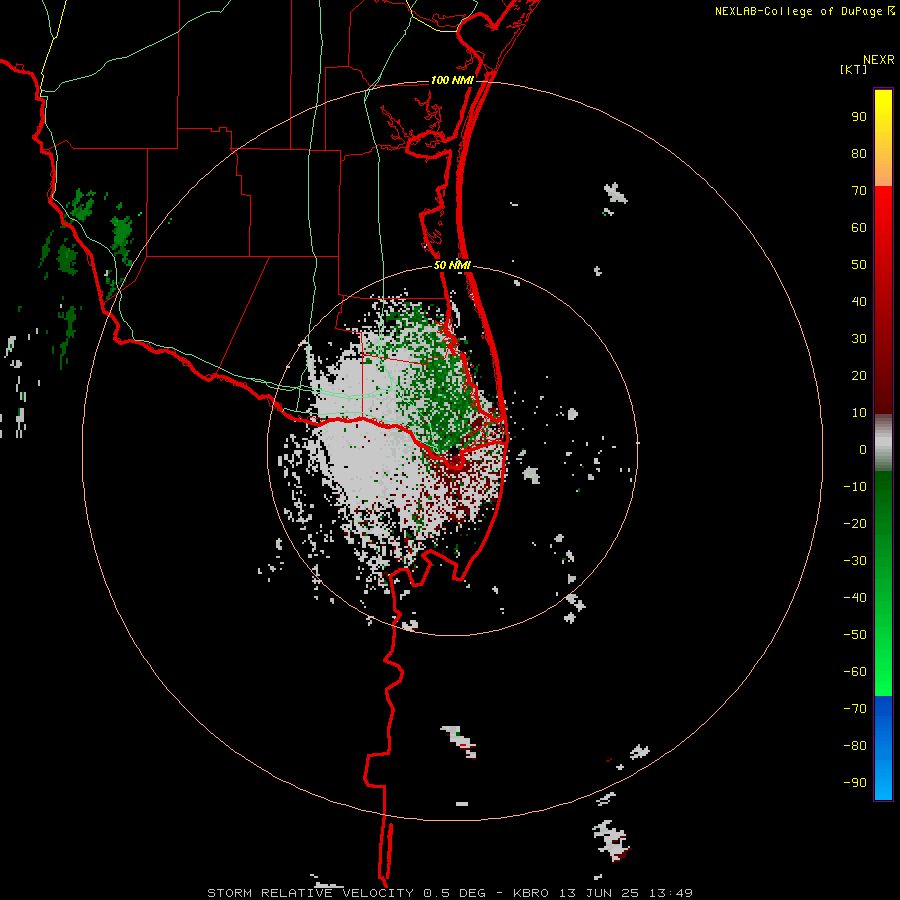Click the -30 value on velocity scale
Screen dimensions: 900x900
coord(855,561)
